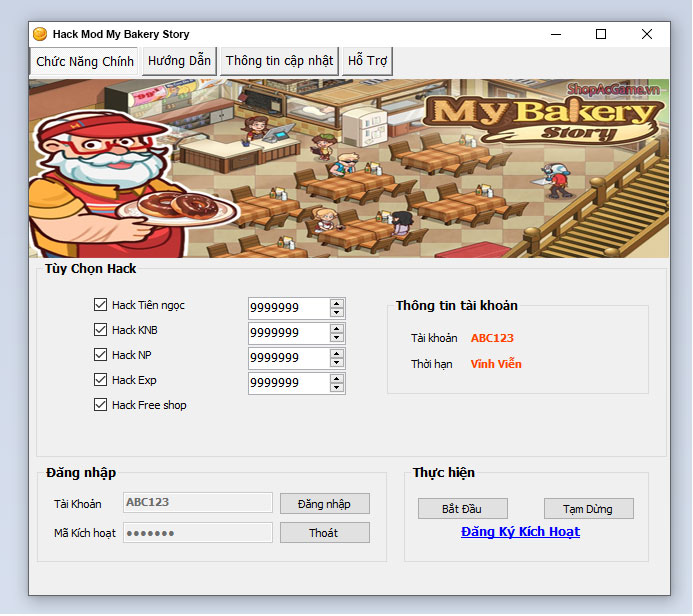Open Thông tin cập nhật tab
Image resolution: width=693 pixels, height=616 pixels.
(x=279, y=61)
